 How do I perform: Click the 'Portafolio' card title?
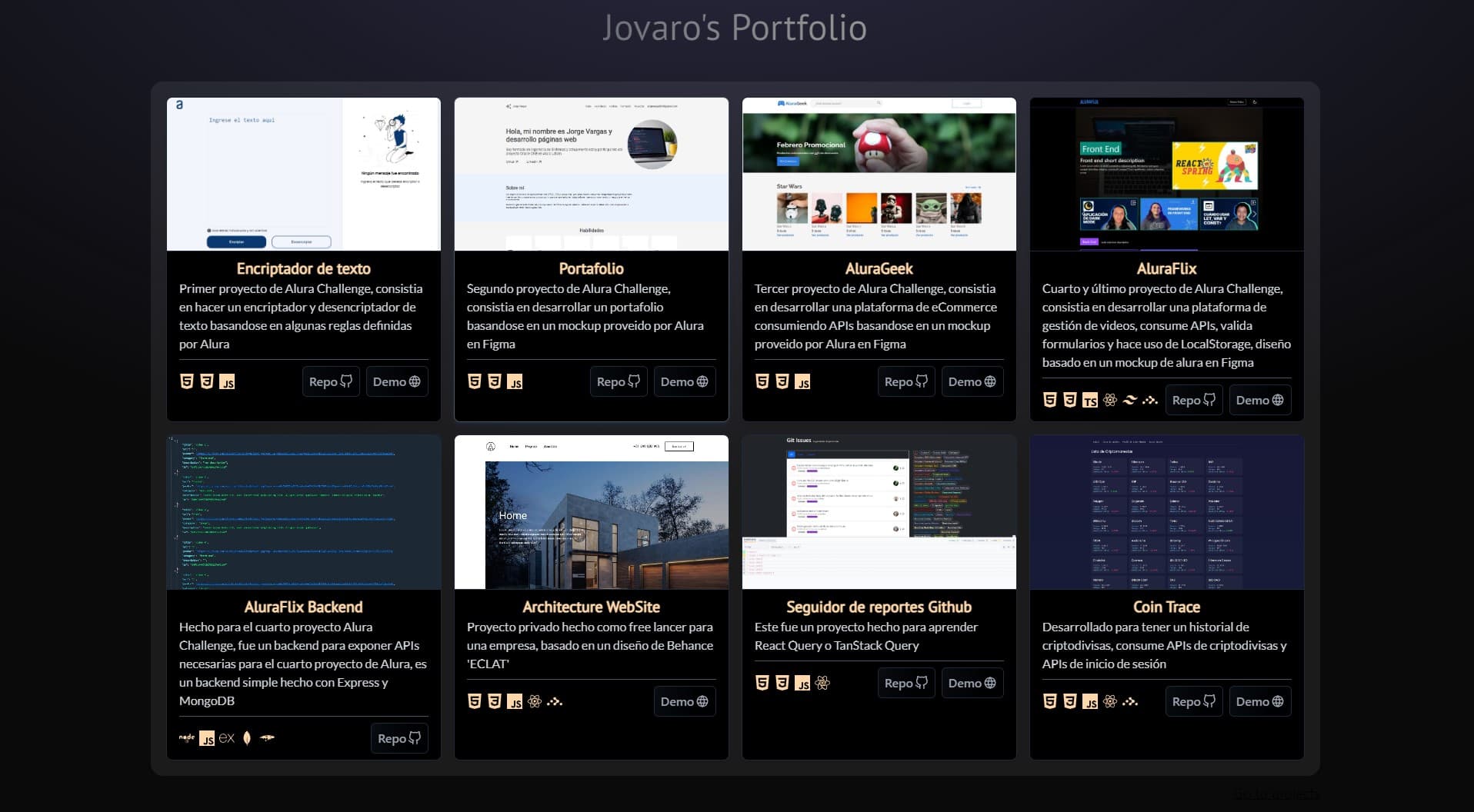[x=592, y=268]
